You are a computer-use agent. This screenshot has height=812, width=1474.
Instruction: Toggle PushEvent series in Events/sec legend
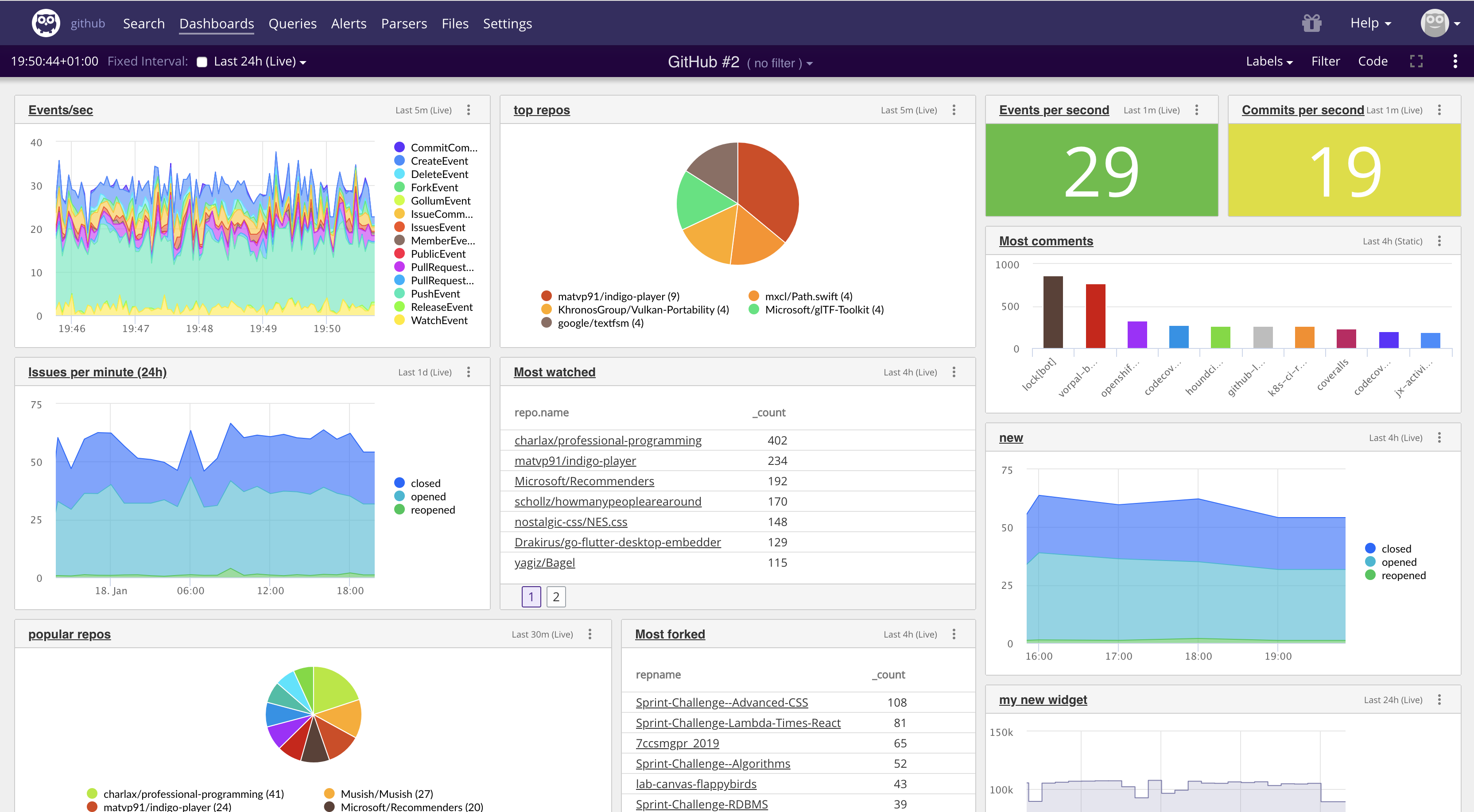point(435,294)
